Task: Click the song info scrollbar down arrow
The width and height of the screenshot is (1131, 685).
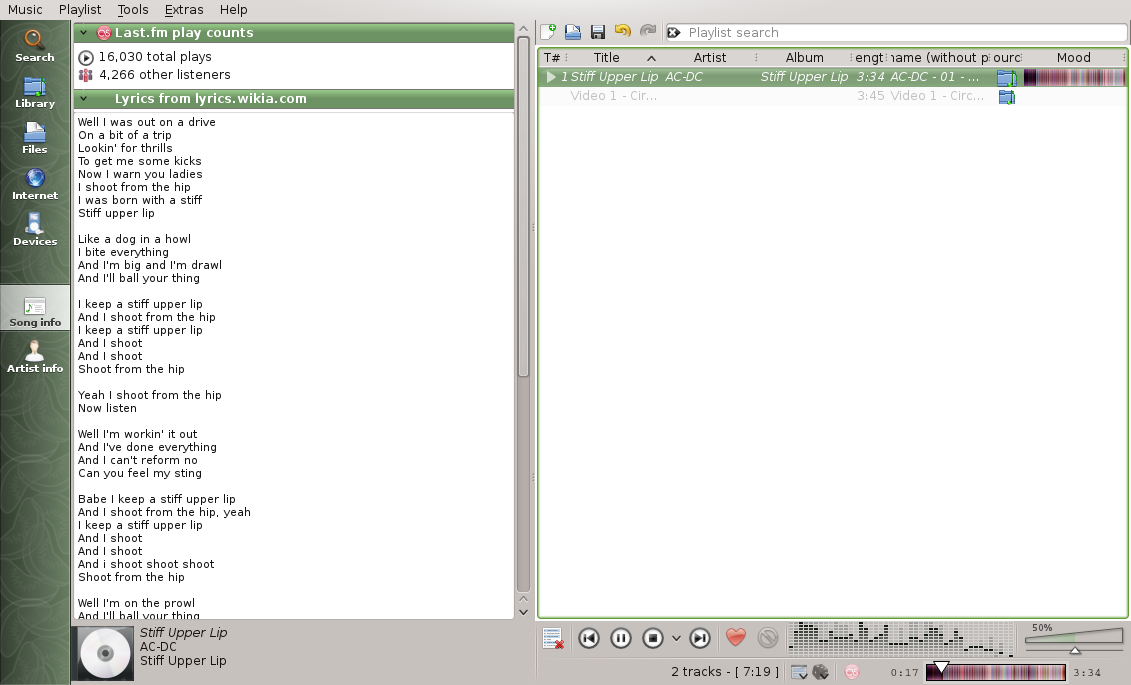Action: coord(524,612)
